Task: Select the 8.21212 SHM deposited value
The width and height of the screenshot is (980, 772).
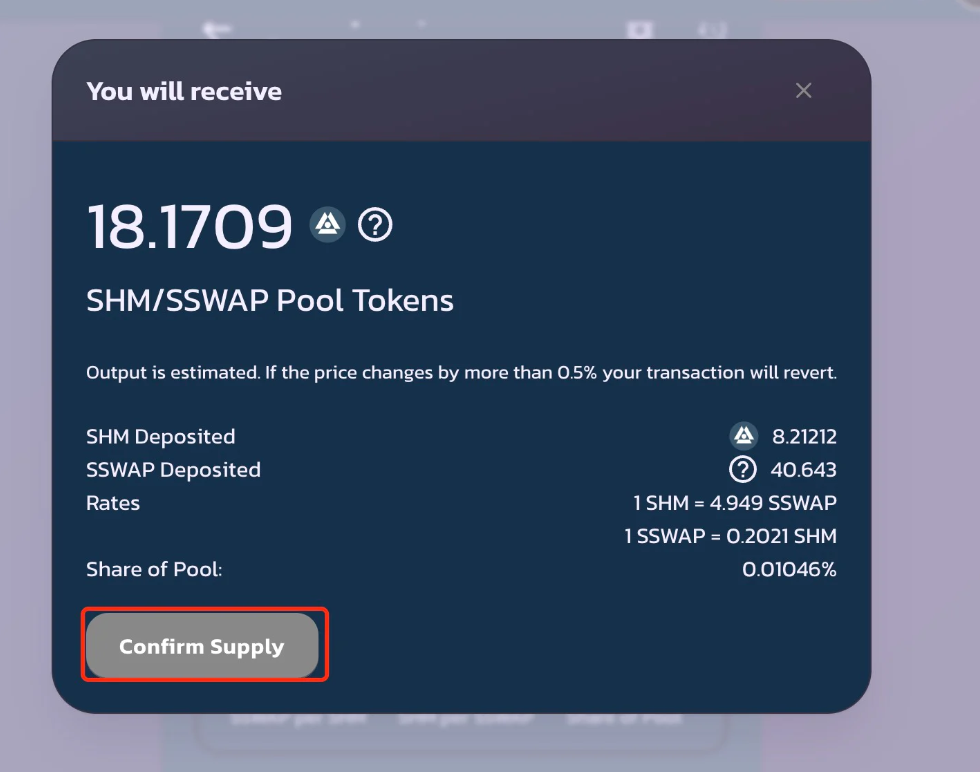Action: click(x=804, y=437)
